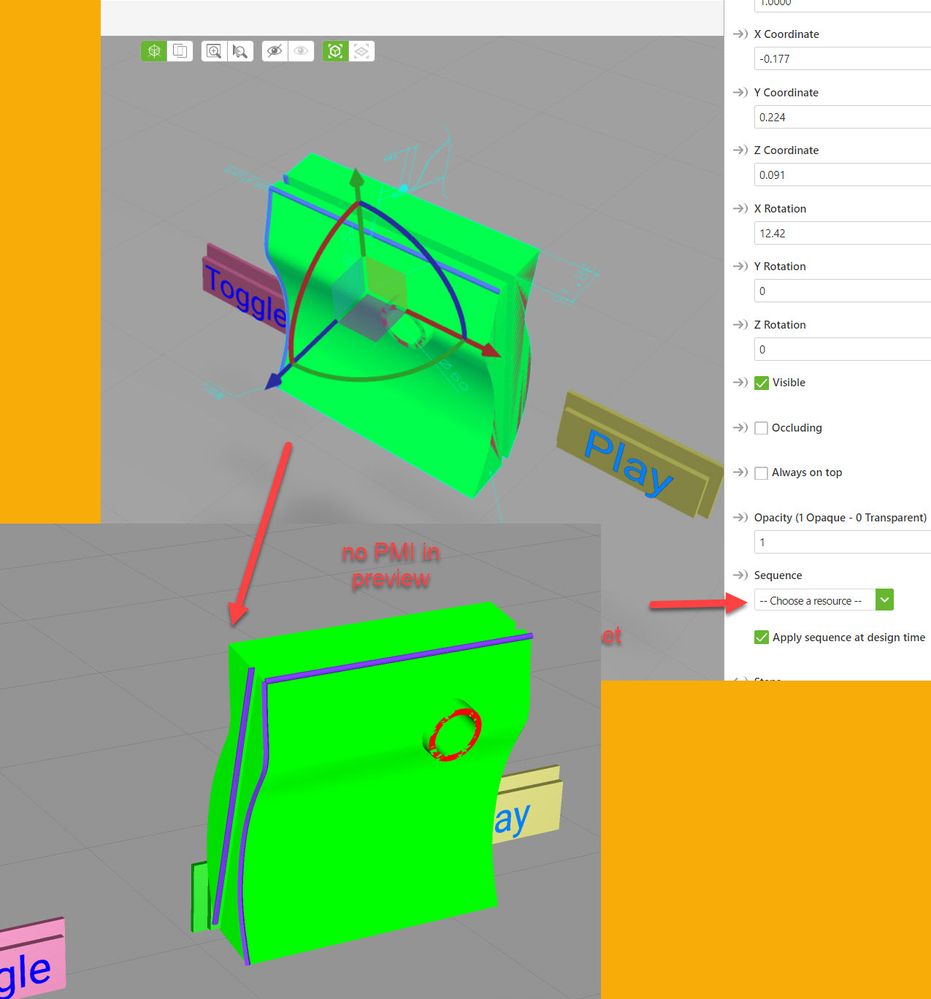Click binding arrow beside X Rotation
This screenshot has height=999, width=931.
(740, 208)
